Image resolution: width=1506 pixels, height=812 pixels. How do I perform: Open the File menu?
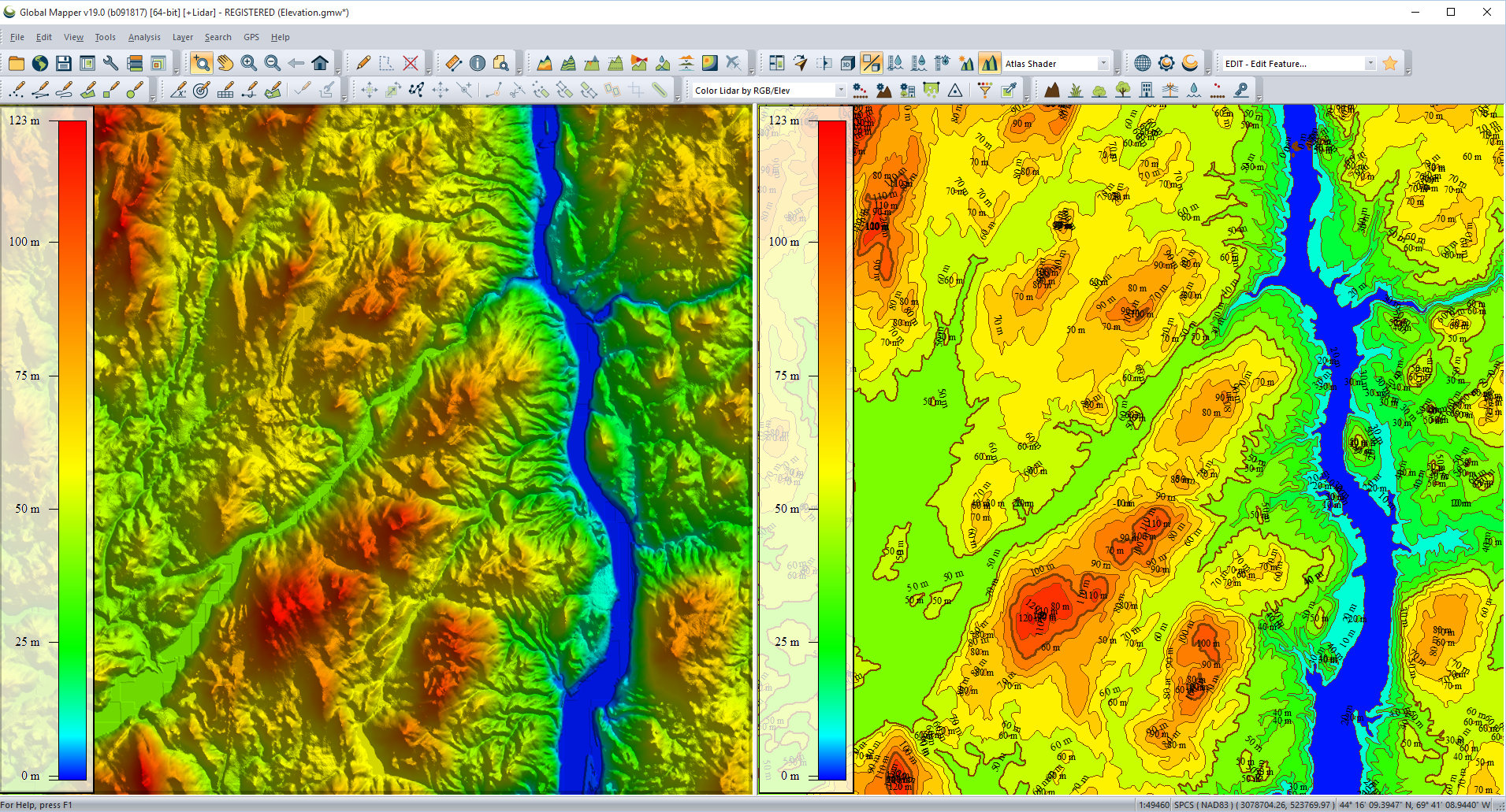pos(17,37)
